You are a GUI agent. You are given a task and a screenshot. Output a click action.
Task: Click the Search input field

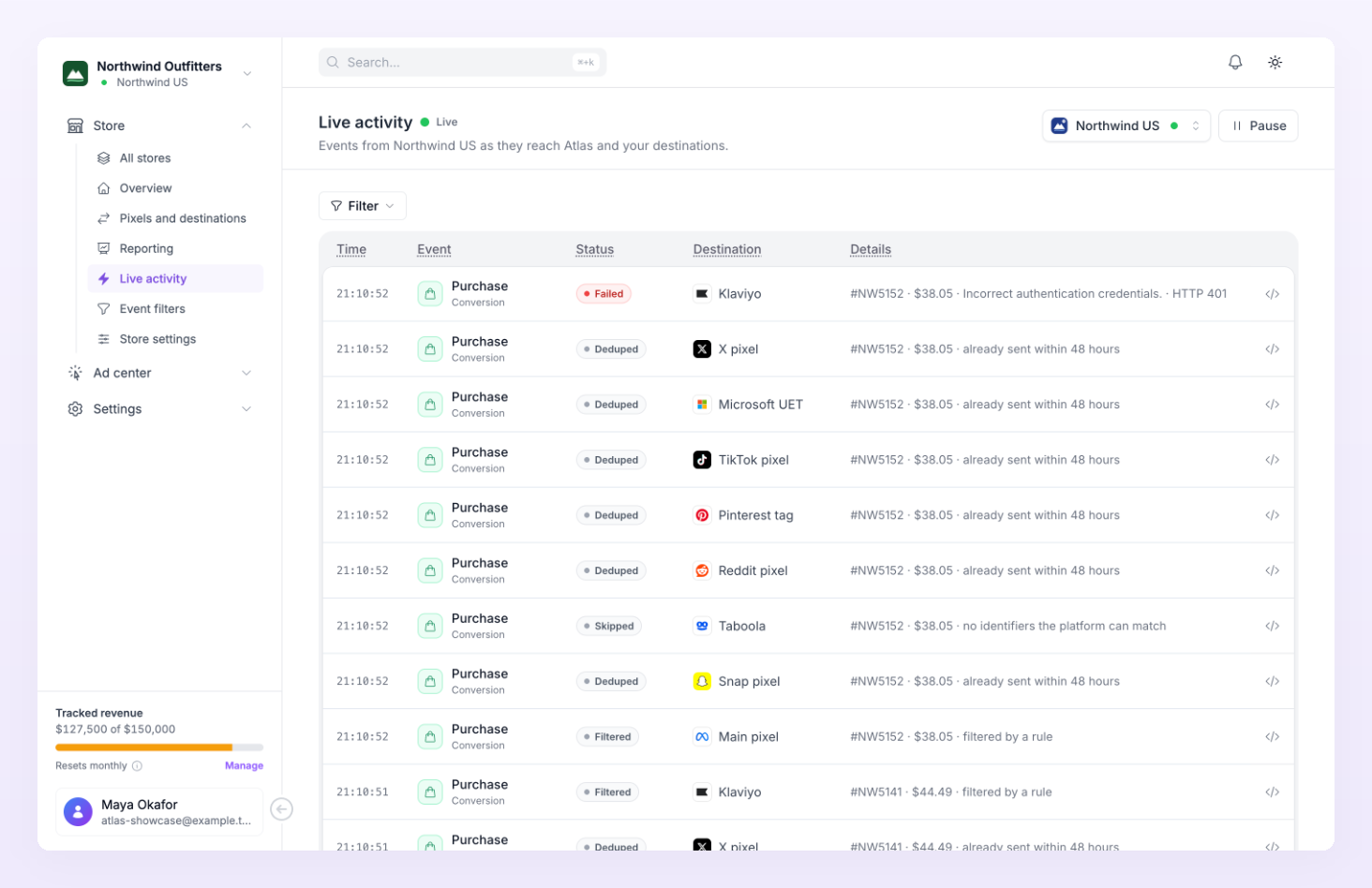tap(462, 62)
